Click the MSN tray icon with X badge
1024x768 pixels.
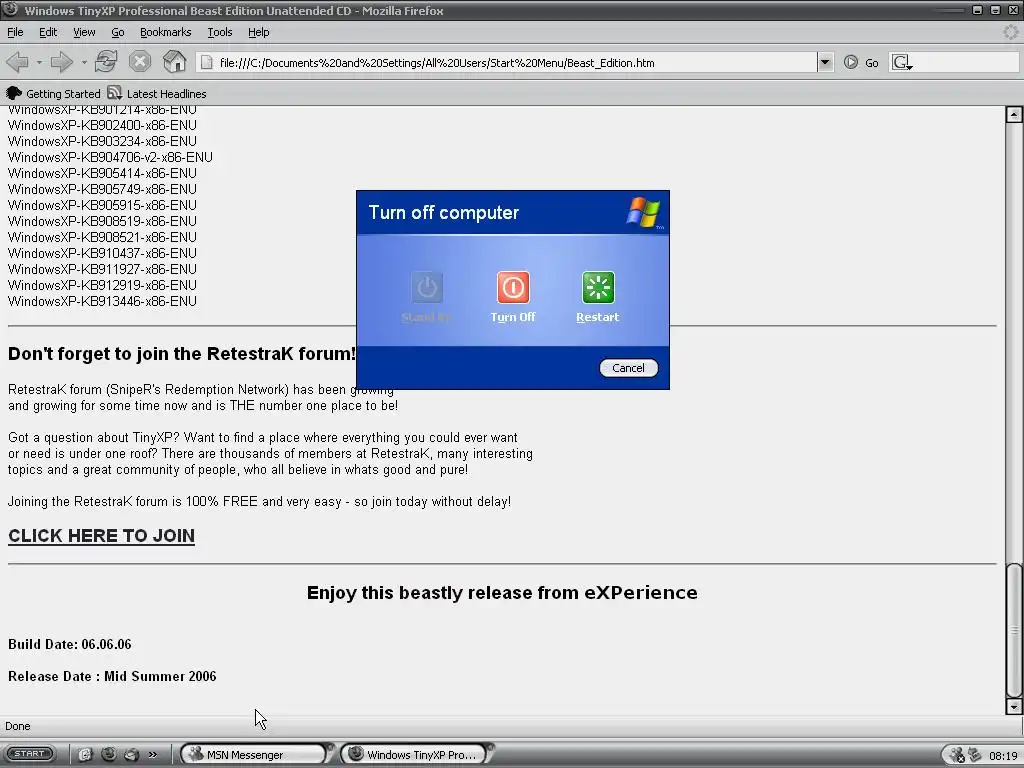[x=957, y=756]
